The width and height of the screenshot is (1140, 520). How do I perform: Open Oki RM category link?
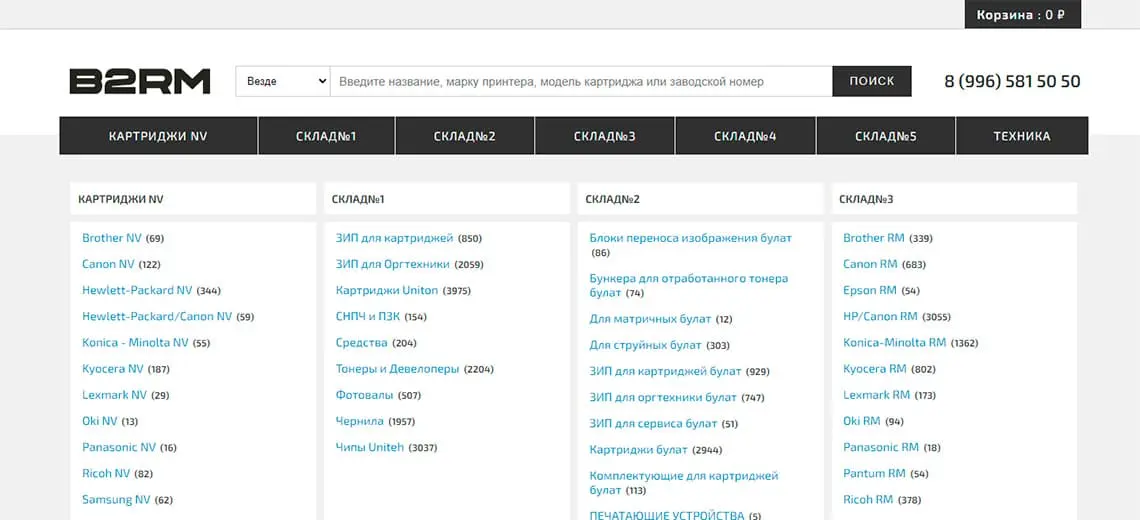[x=862, y=421]
